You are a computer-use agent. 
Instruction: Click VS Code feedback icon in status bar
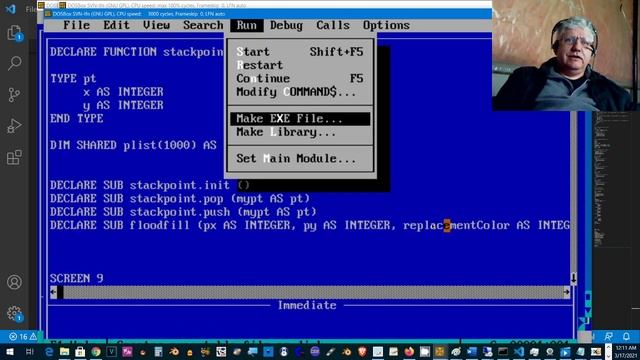(x=609, y=336)
